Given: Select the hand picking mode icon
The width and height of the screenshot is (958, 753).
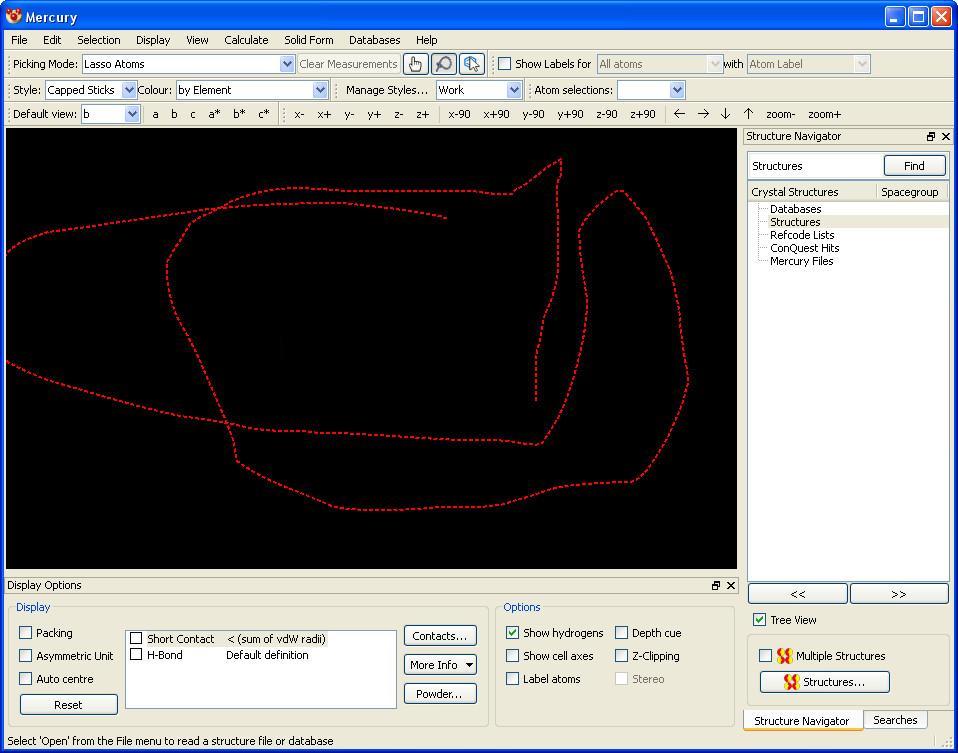Looking at the screenshot, I should (415, 64).
